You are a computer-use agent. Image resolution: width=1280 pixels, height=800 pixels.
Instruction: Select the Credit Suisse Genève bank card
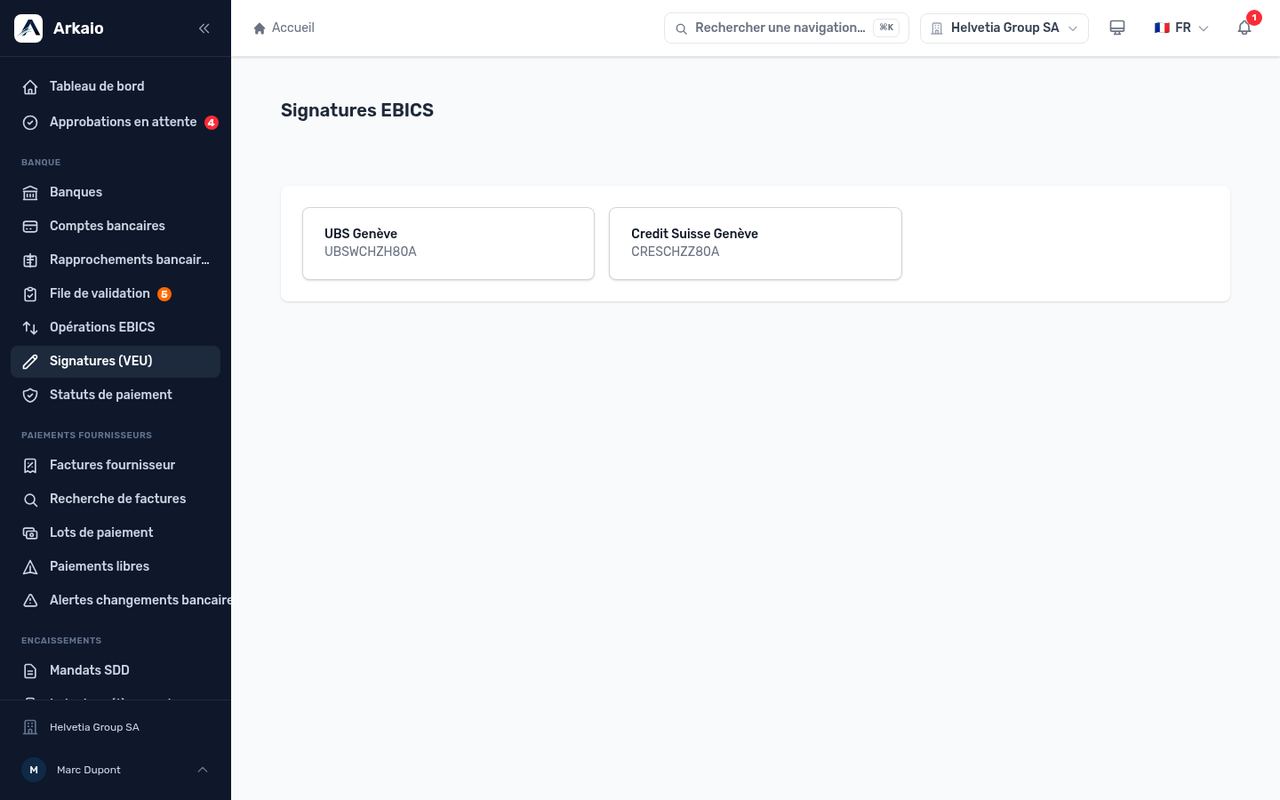[755, 243]
